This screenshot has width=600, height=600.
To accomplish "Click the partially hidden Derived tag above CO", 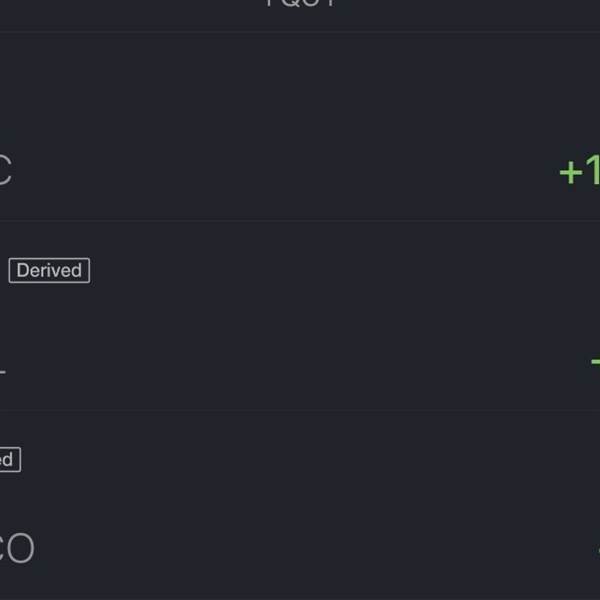I will tap(9, 460).
